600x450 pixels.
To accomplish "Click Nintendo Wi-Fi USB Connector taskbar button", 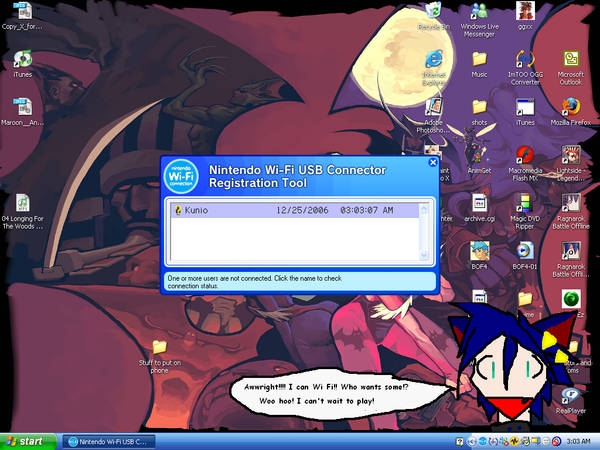I will 110,440.
